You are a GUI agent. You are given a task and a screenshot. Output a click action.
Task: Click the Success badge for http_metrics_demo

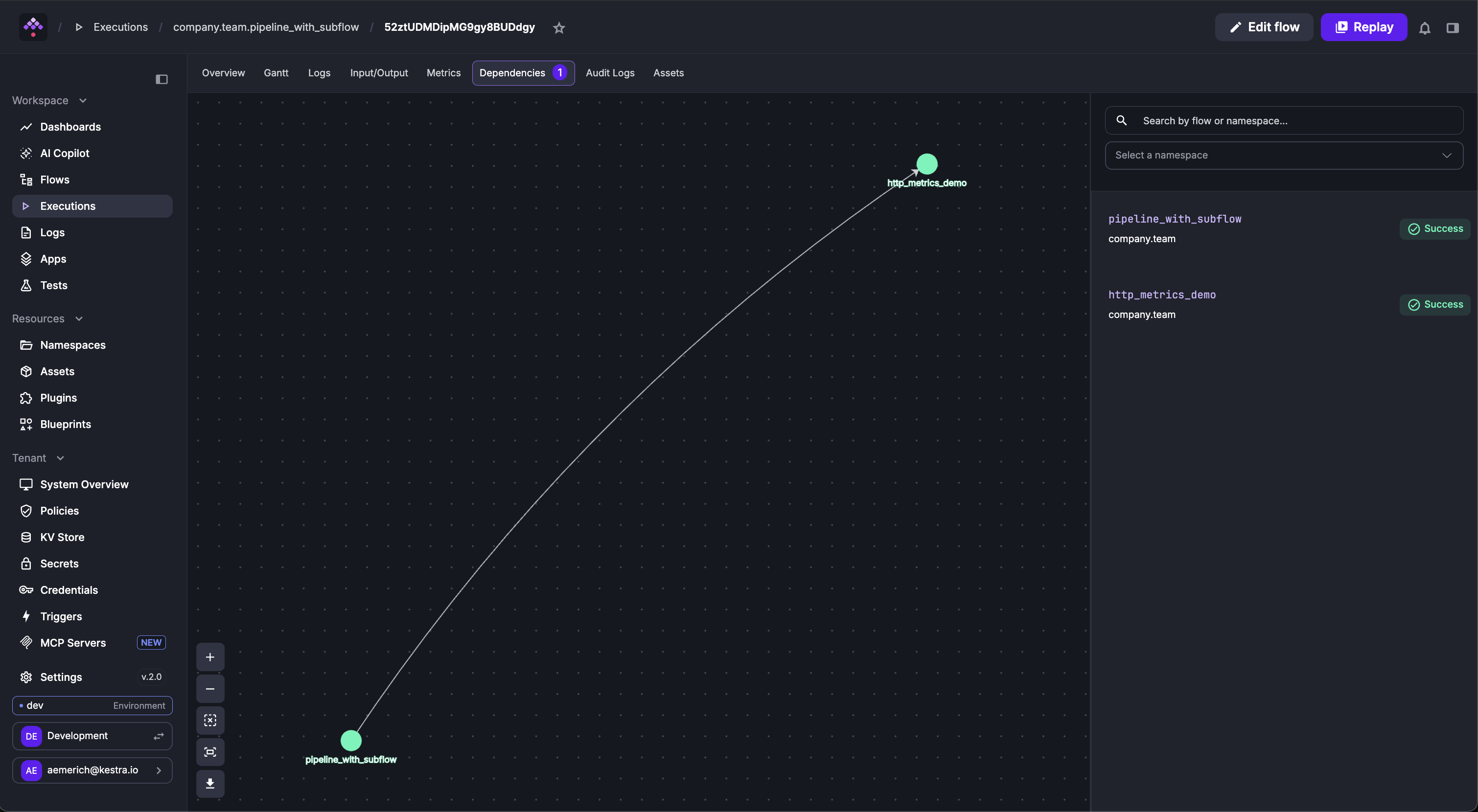pyautogui.click(x=1434, y=304)
